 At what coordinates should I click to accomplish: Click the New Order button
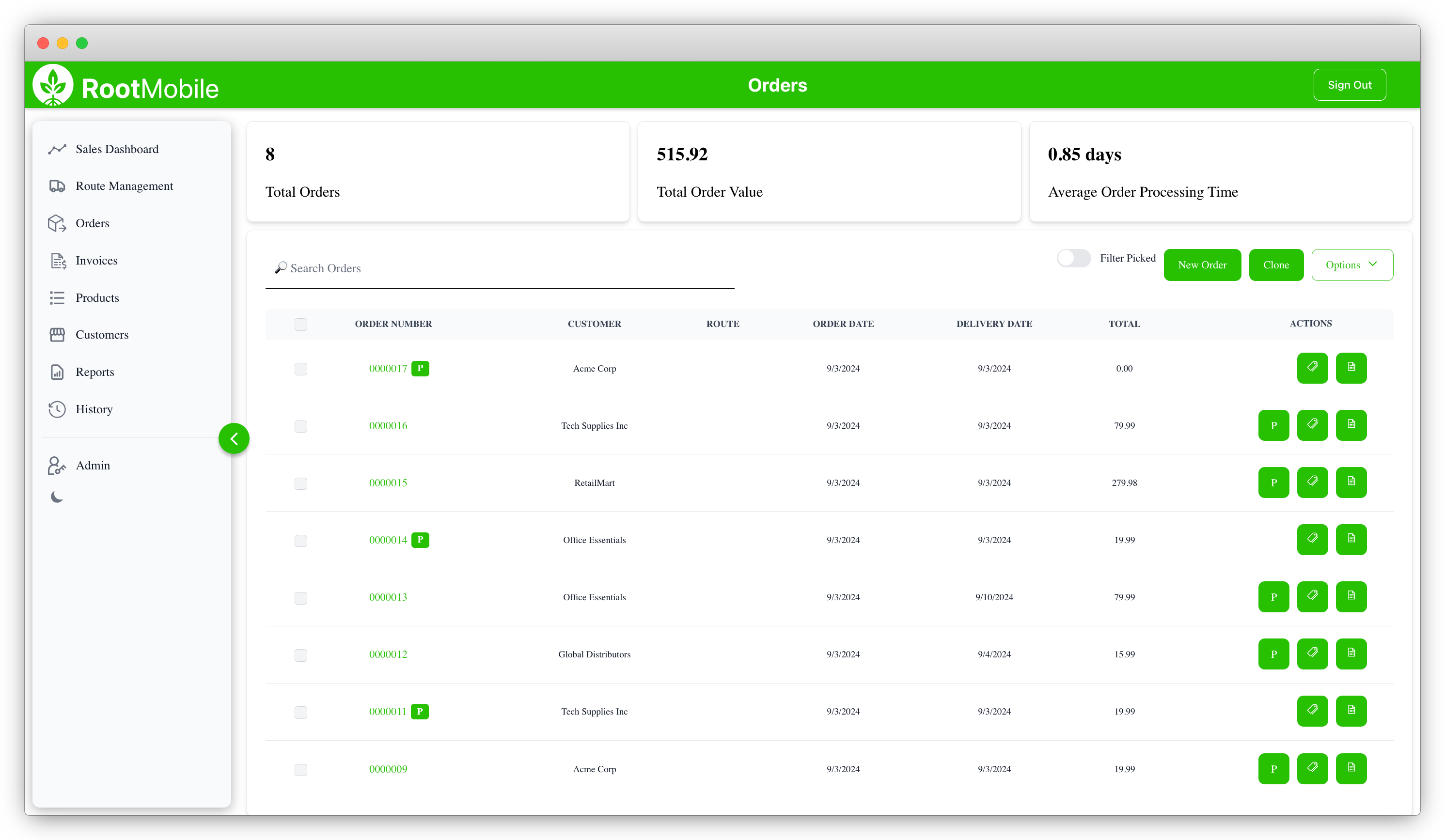(x=1202, y=265)
